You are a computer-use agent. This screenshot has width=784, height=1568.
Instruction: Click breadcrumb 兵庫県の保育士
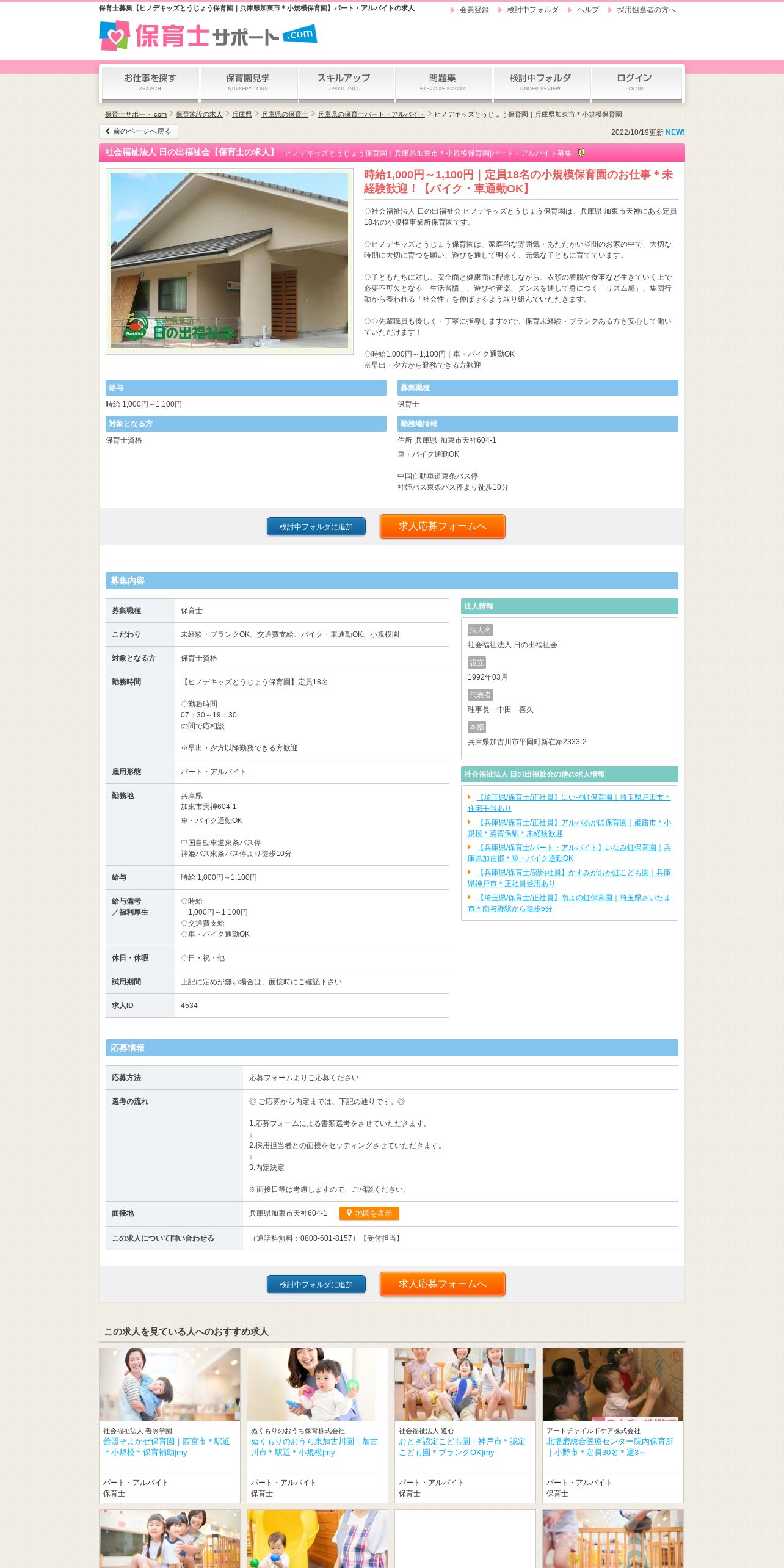click(x=285, y=114)
